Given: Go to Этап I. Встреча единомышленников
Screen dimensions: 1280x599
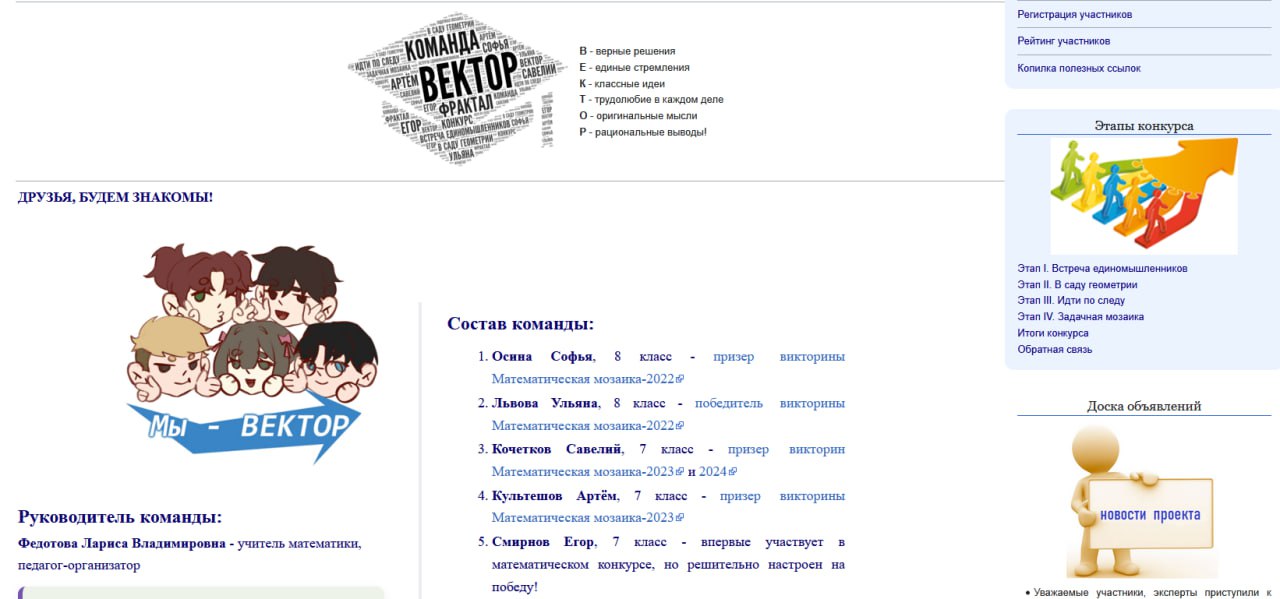Looking at the screenshot, I should click(1102, 268).
